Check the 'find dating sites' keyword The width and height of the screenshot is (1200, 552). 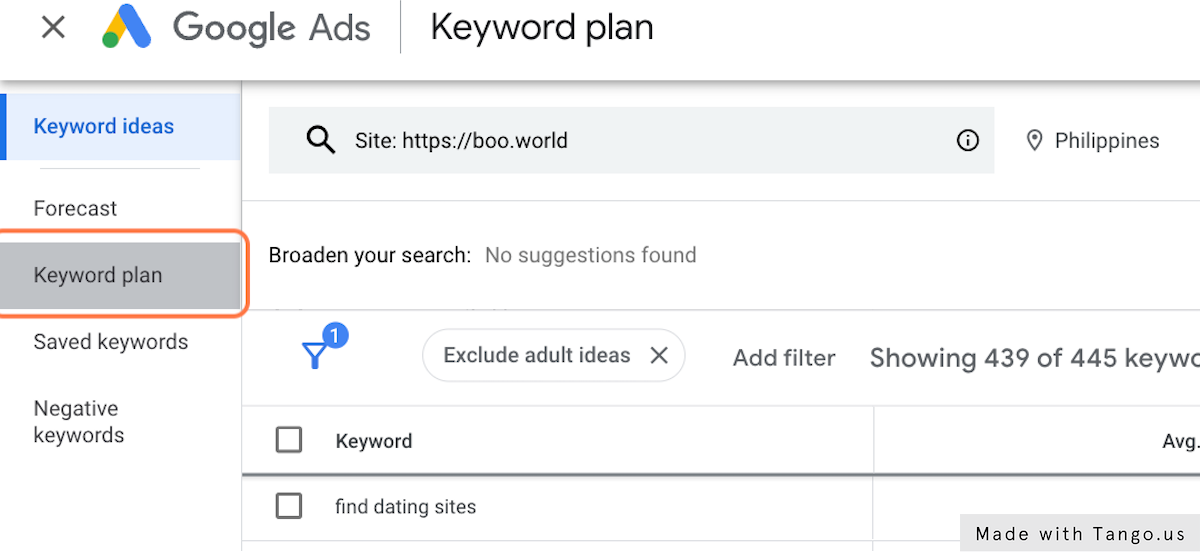coord(289,507)
